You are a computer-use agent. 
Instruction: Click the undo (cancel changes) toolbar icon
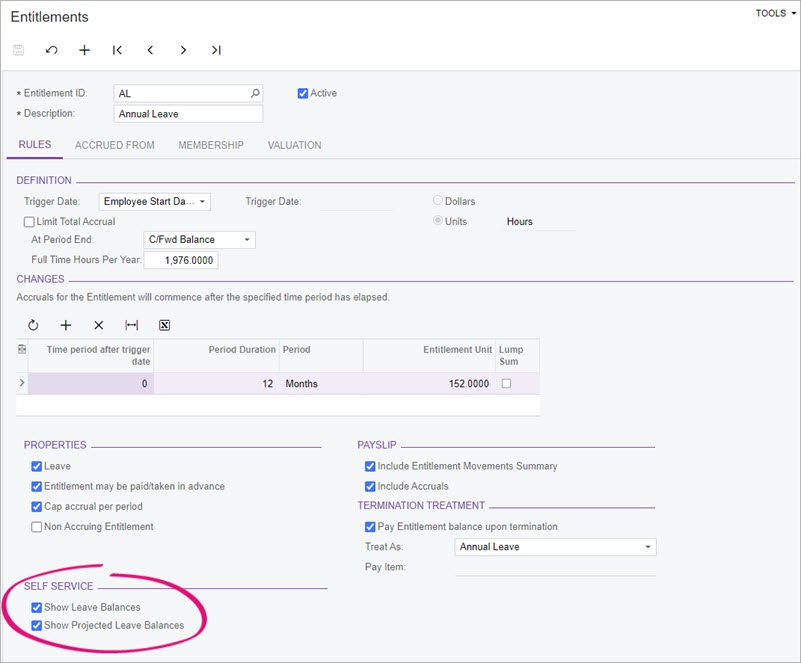(52, 50)
